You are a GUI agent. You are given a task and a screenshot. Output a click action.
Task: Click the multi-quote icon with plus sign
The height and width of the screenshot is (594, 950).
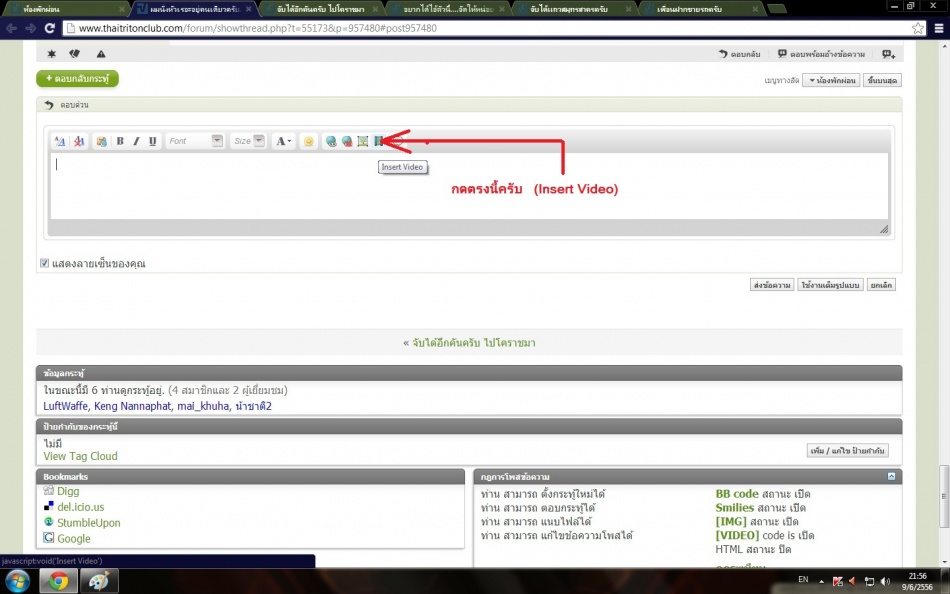pyautogui.click(x=887, y=54)
